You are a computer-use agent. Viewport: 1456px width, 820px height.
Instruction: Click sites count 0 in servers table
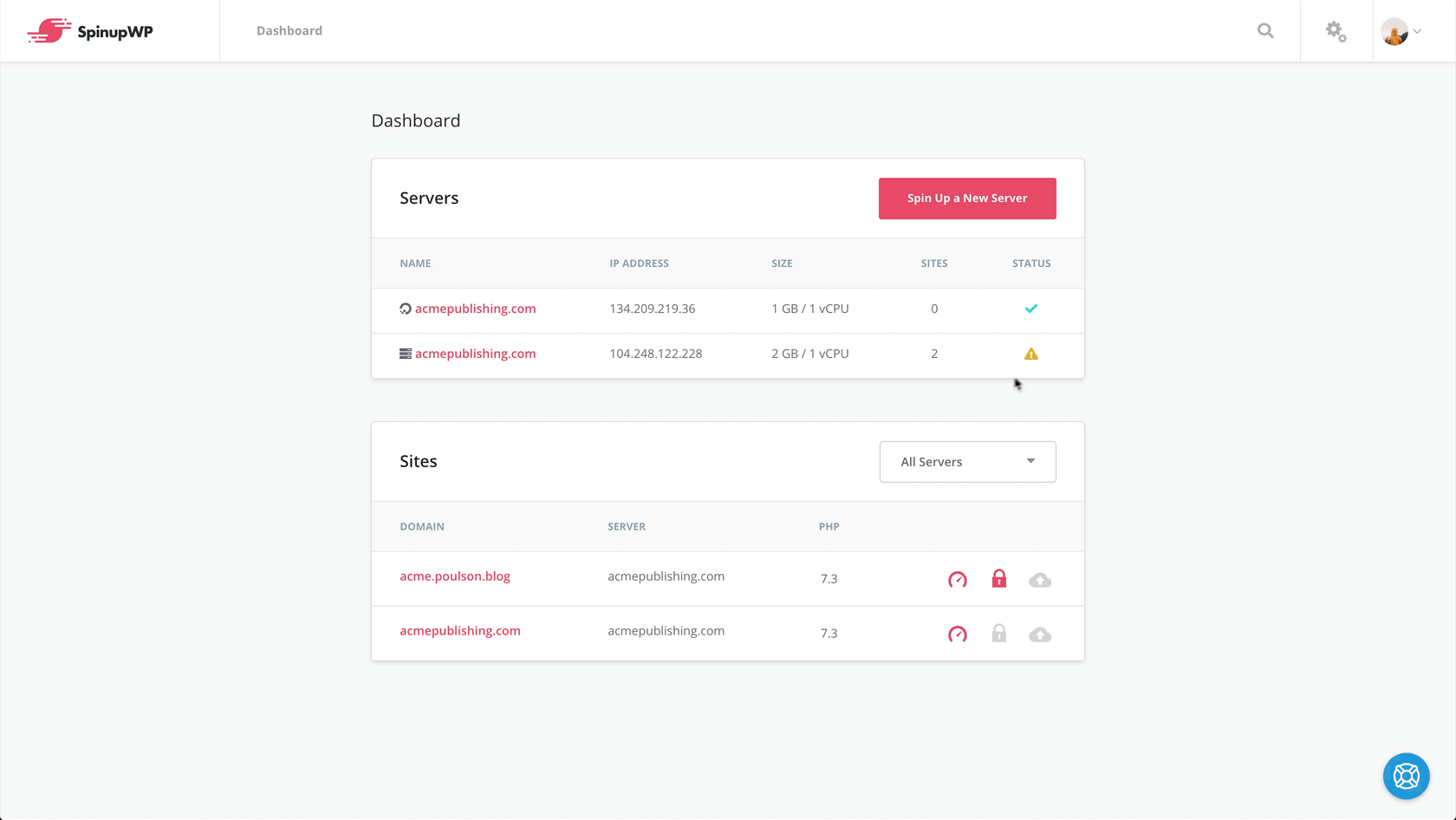click(934, 309)
